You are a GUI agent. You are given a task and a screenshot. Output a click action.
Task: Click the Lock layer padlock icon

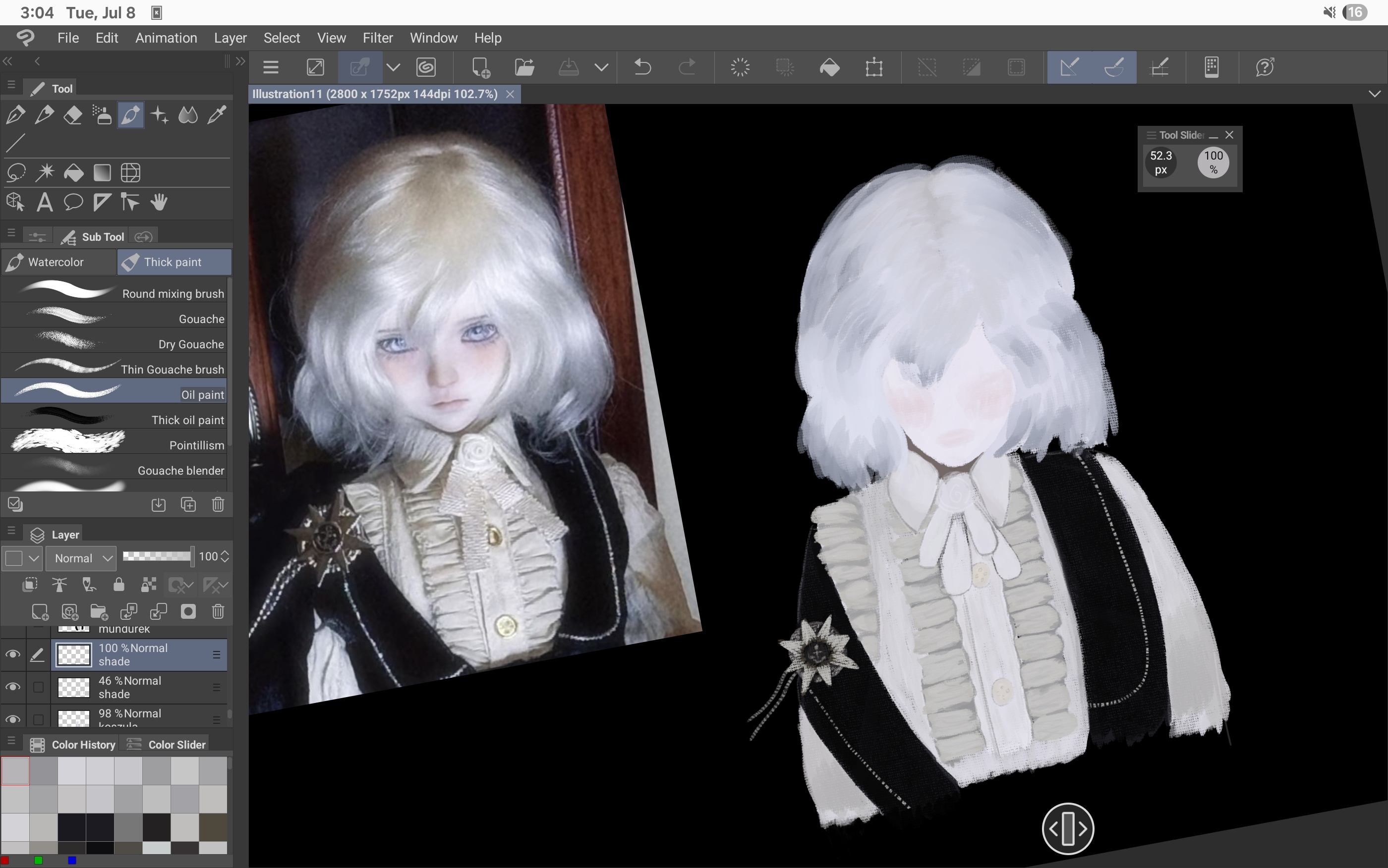(x=119, y=585)
